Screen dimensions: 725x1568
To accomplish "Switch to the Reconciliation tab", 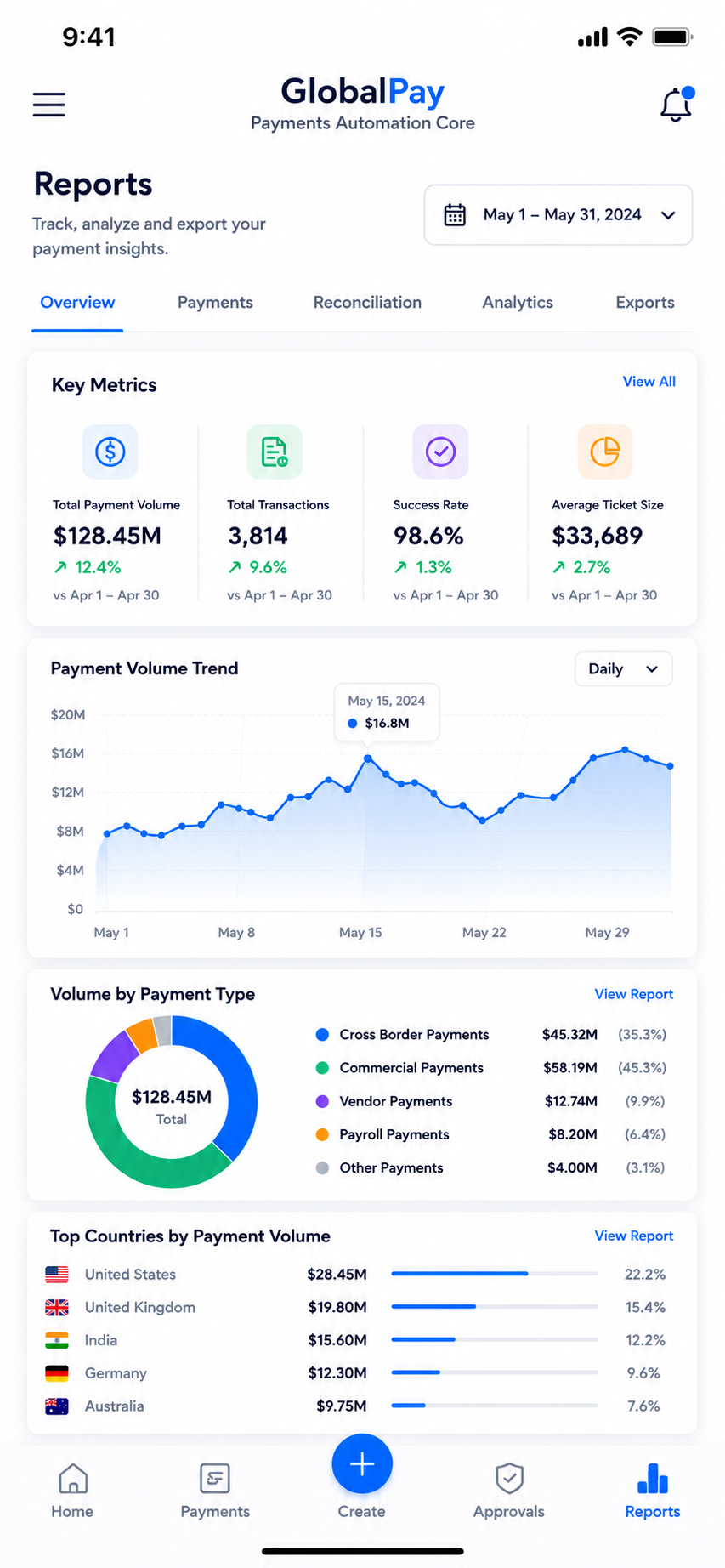I will [x=367, y=303].
